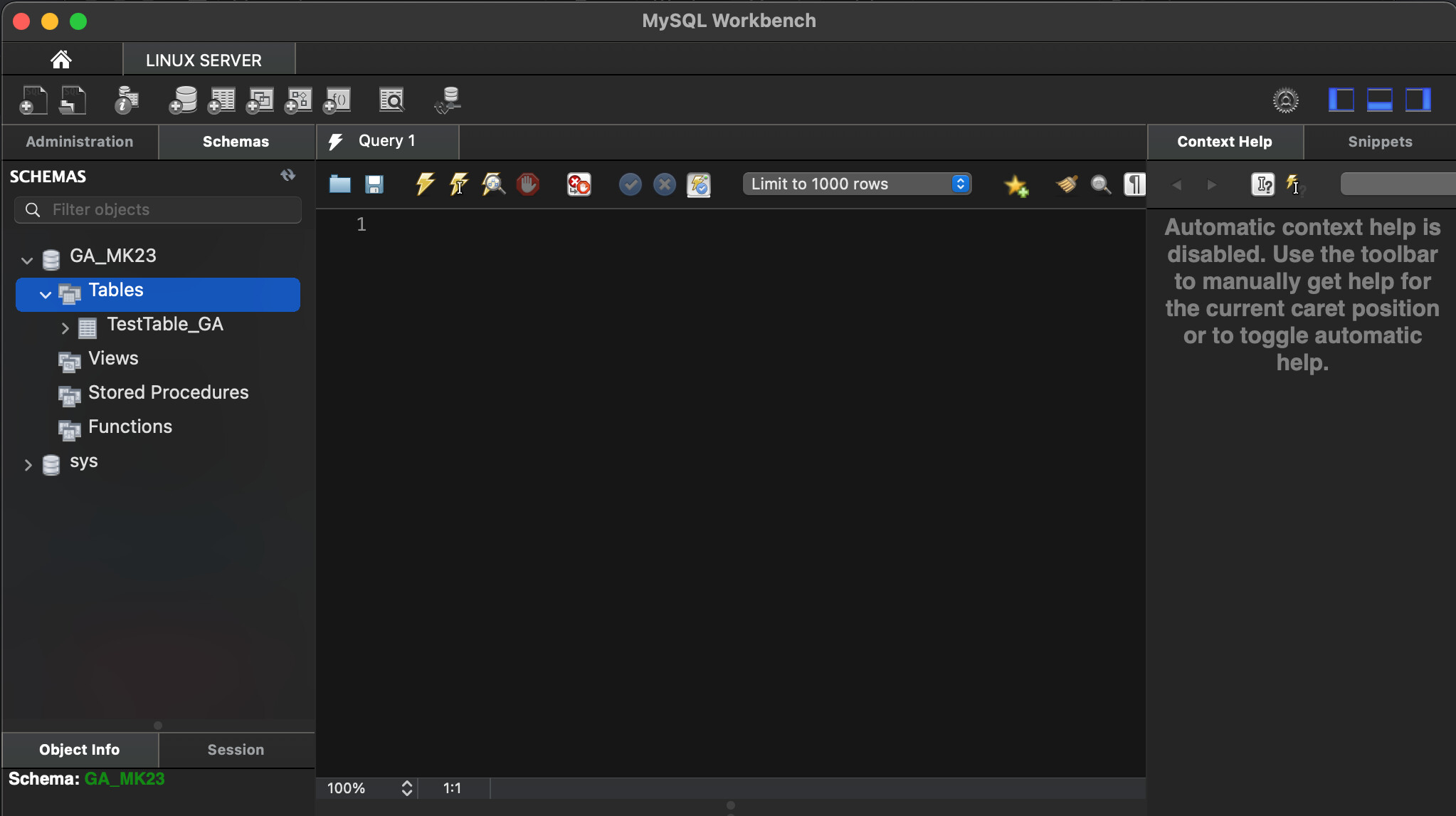The image size is (1456, 816).
Task: Refresh schemas list icon
Action: click(x=287, y=175)
